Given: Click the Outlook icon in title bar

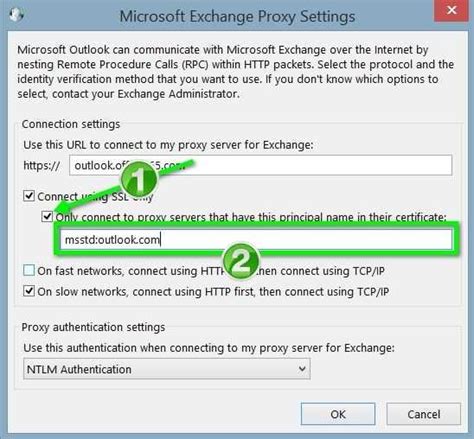Looking at the screenshot, I should pyautogui.click(x=16, y=14).
